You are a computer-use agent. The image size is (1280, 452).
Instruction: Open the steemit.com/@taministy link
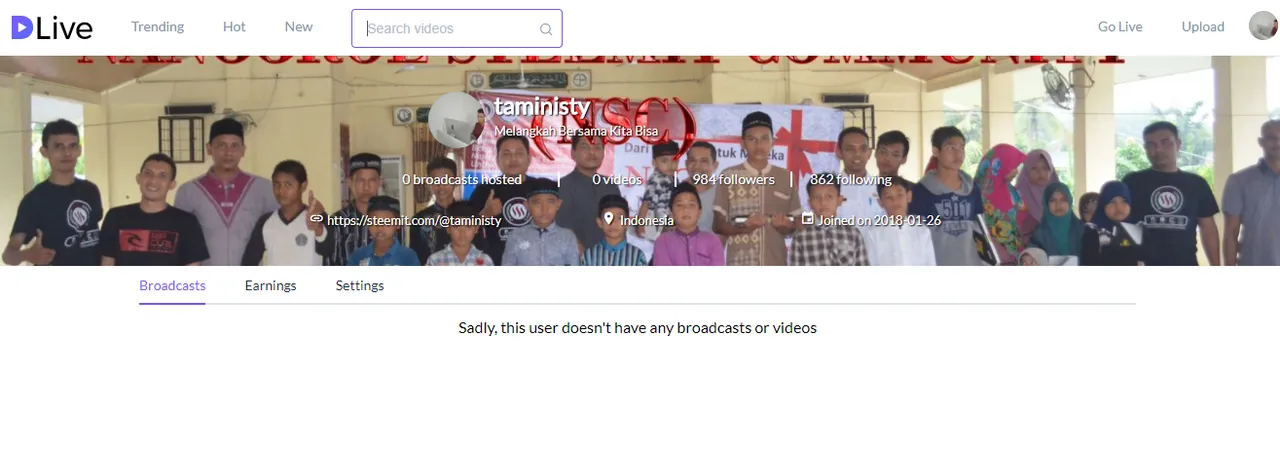click(x=414, y=220)
